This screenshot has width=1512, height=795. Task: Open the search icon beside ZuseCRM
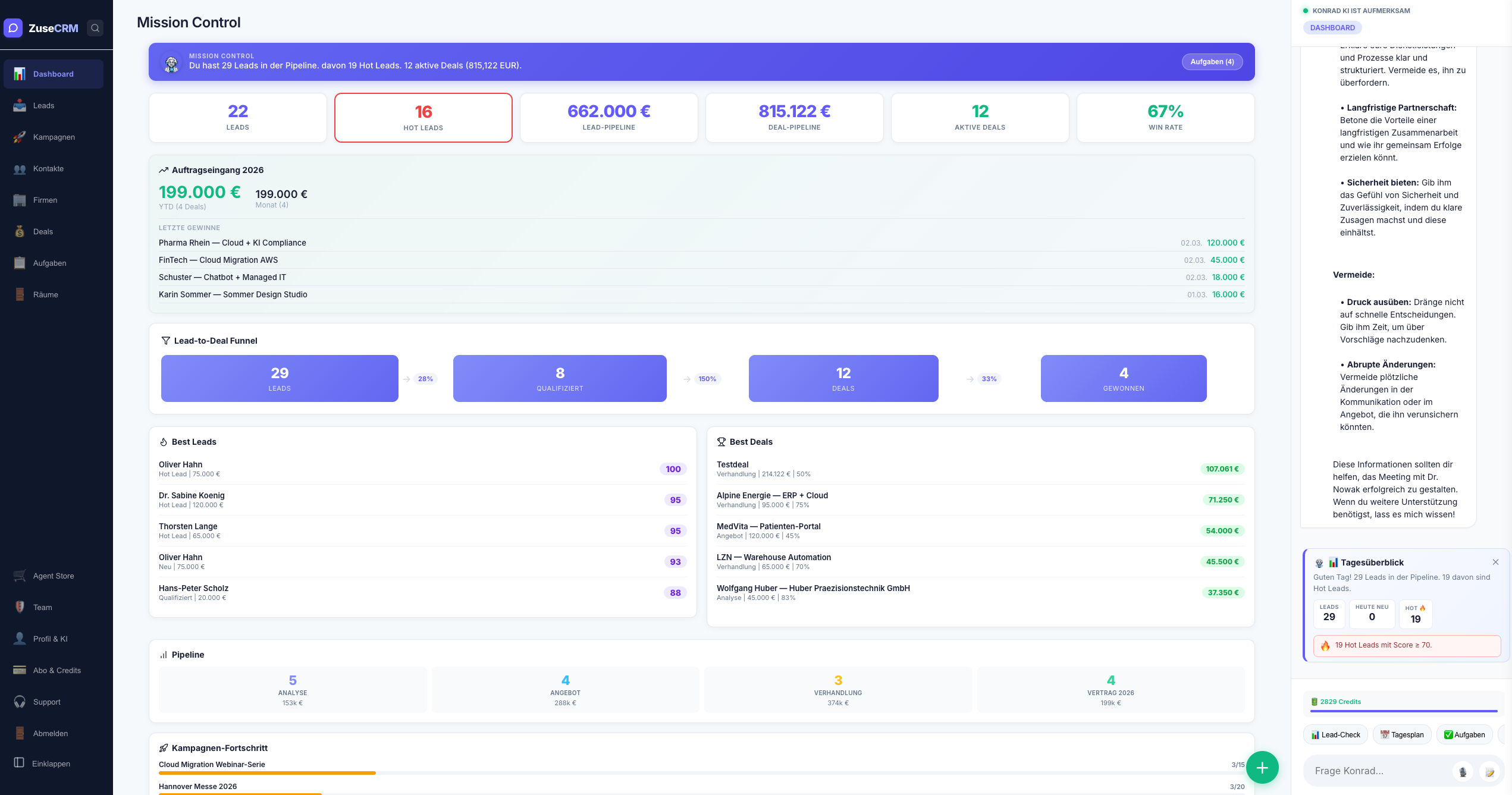tap(95, 28)
